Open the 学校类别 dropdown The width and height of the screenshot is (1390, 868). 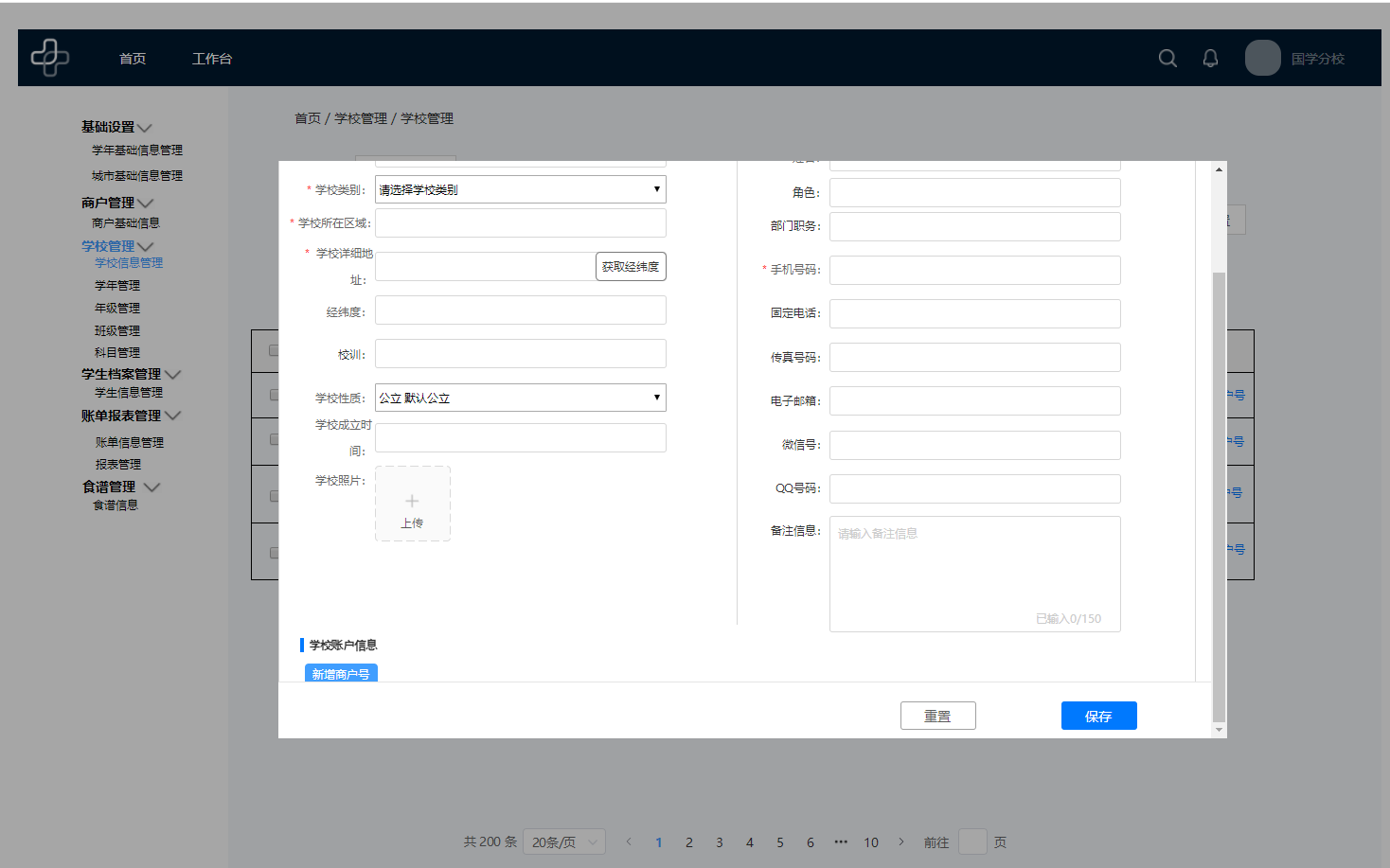click(521, 189)
